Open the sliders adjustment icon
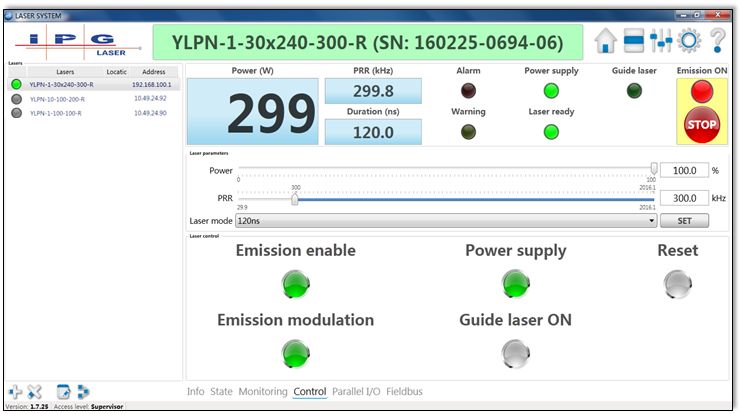This screenshot has width=742, height=414. tap(661, 41)
